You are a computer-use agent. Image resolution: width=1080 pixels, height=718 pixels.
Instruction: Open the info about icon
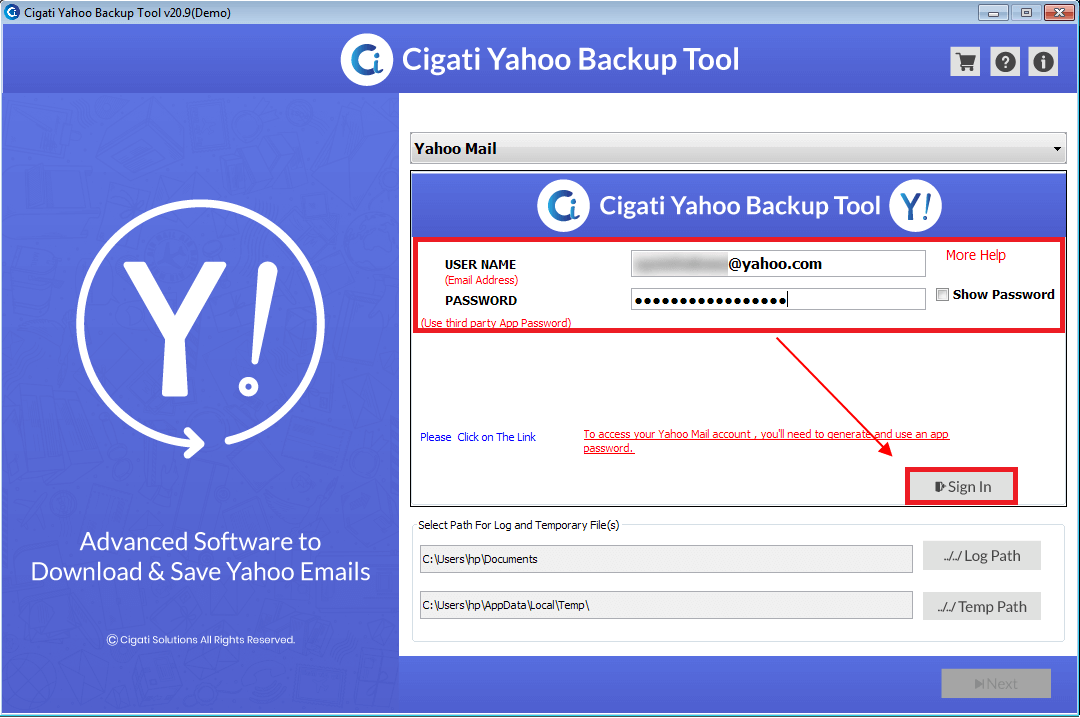pyautogui.click(x=1043, y=62)
